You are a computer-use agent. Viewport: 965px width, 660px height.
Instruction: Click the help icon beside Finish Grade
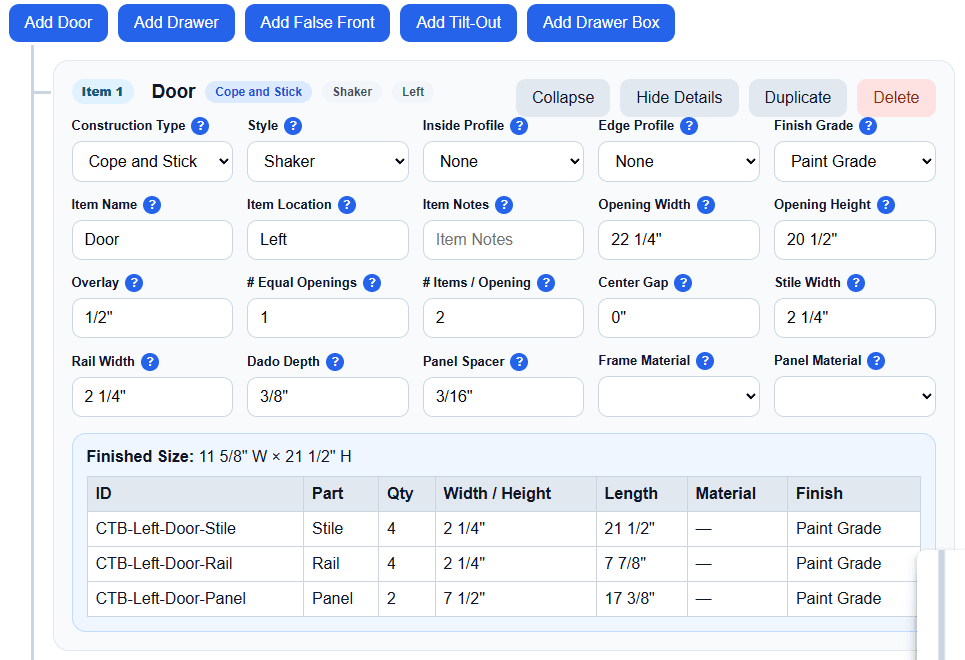click(x=868, y=126)
